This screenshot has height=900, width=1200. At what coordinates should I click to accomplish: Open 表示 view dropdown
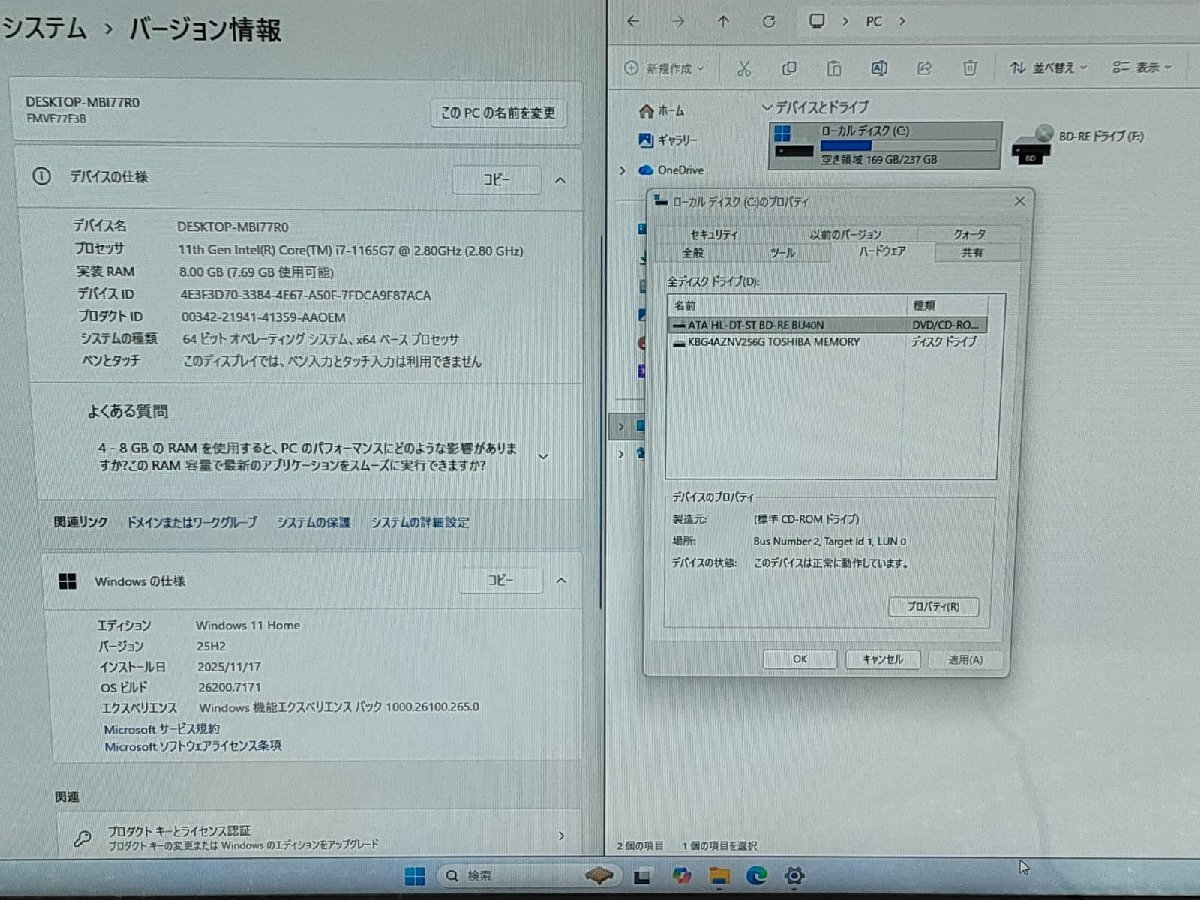pos(1142,68)
